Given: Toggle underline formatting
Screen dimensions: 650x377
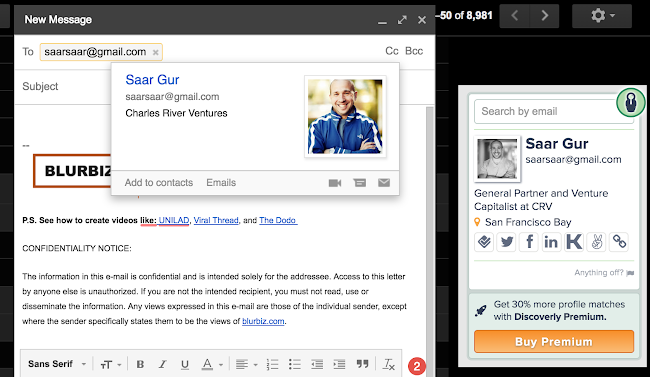Looking at the screenshot, I should [x=185, y=364].
